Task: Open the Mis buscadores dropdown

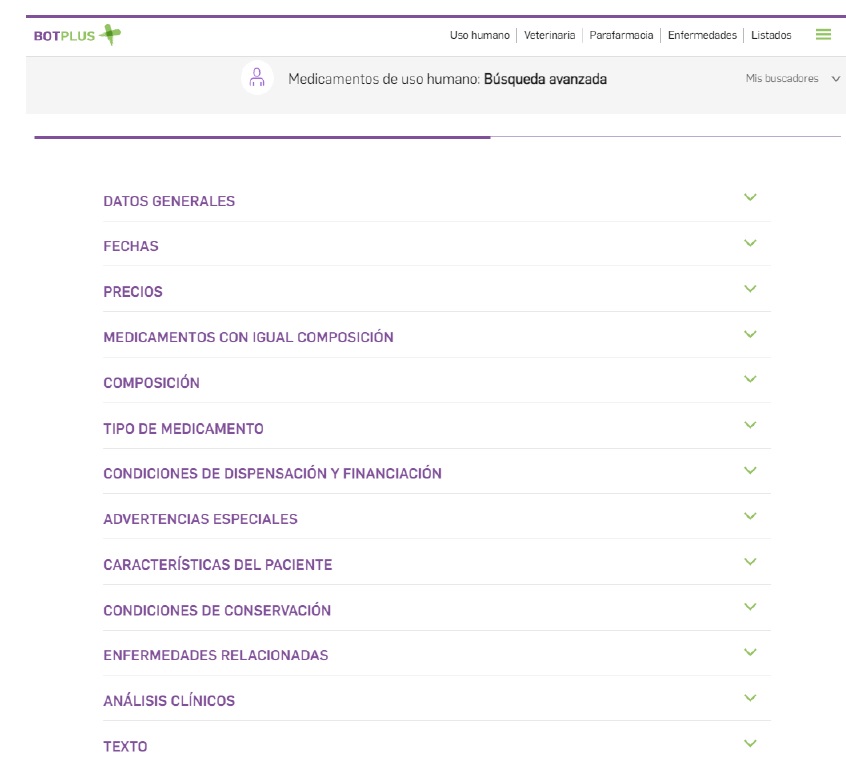Action: tap(792, 79)
